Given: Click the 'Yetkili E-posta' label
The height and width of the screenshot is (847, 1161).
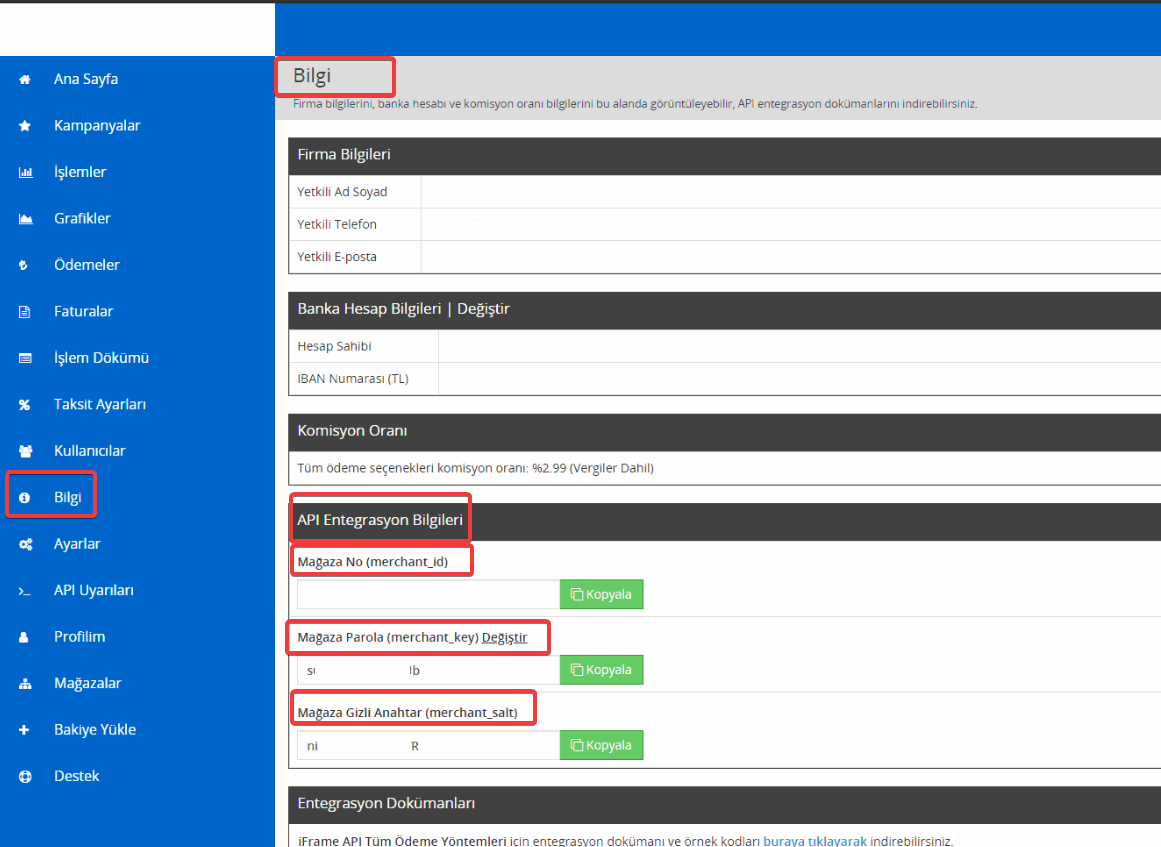Looking at the screenshot, I should (x=337, y=257).
